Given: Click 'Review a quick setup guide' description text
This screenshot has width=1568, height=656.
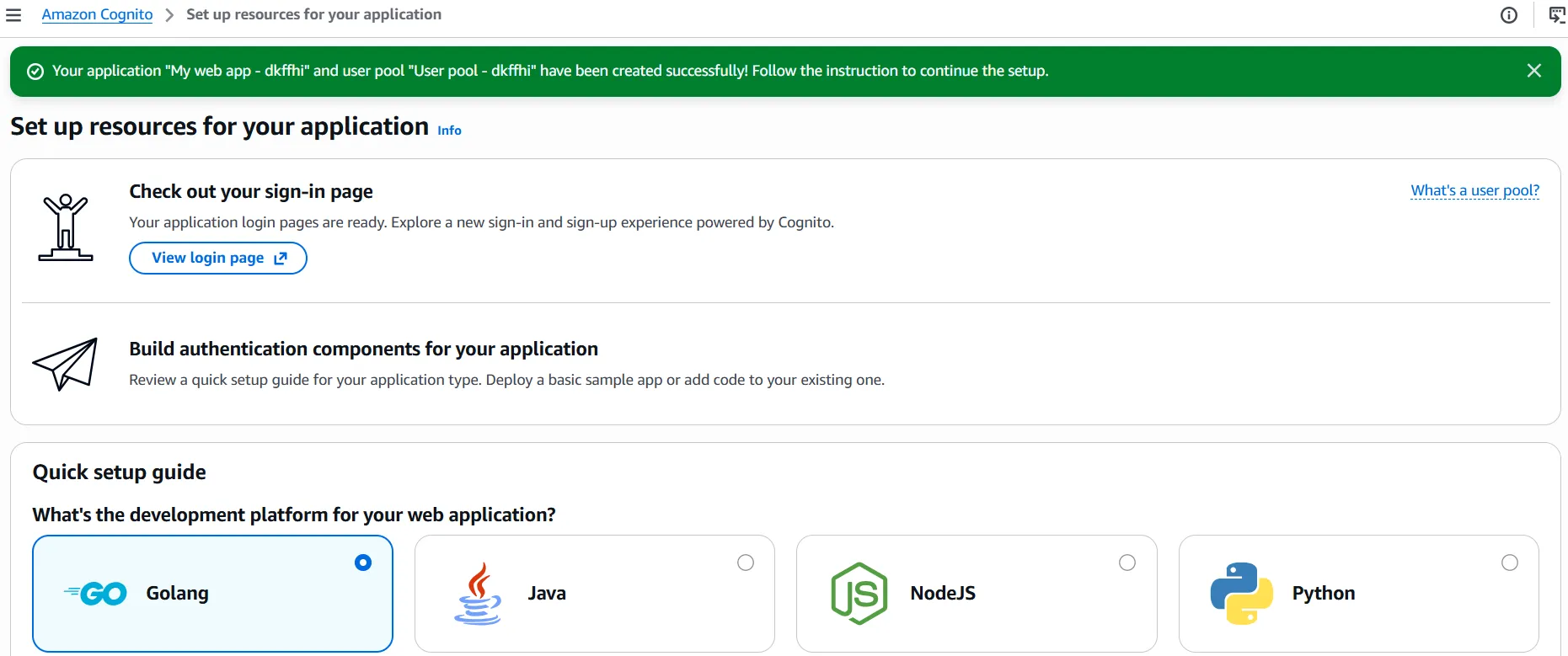Looking at the screenshot, I should pyautogui.click(x=507, y=380).
